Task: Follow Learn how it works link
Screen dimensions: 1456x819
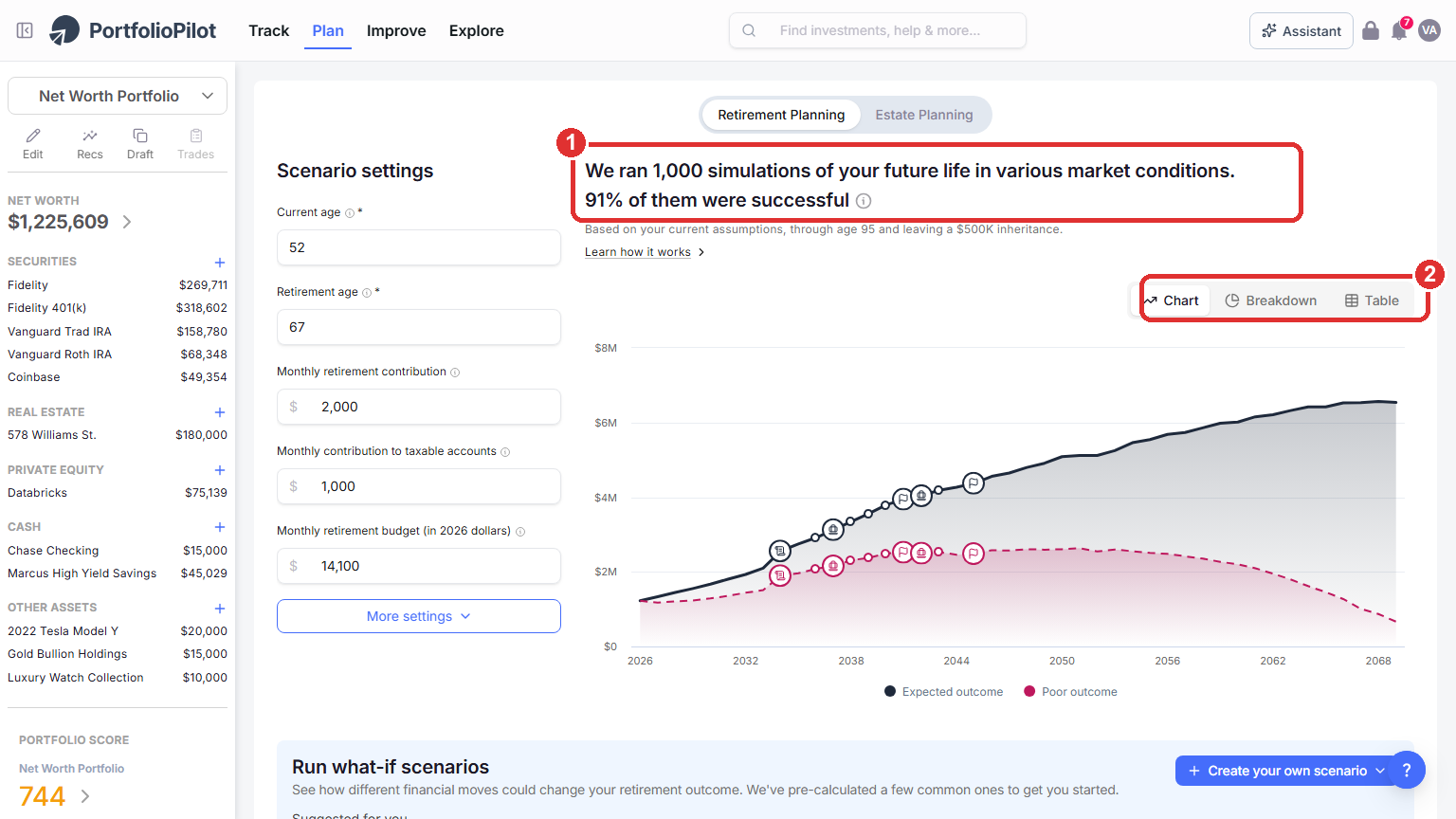Action: 644,252
